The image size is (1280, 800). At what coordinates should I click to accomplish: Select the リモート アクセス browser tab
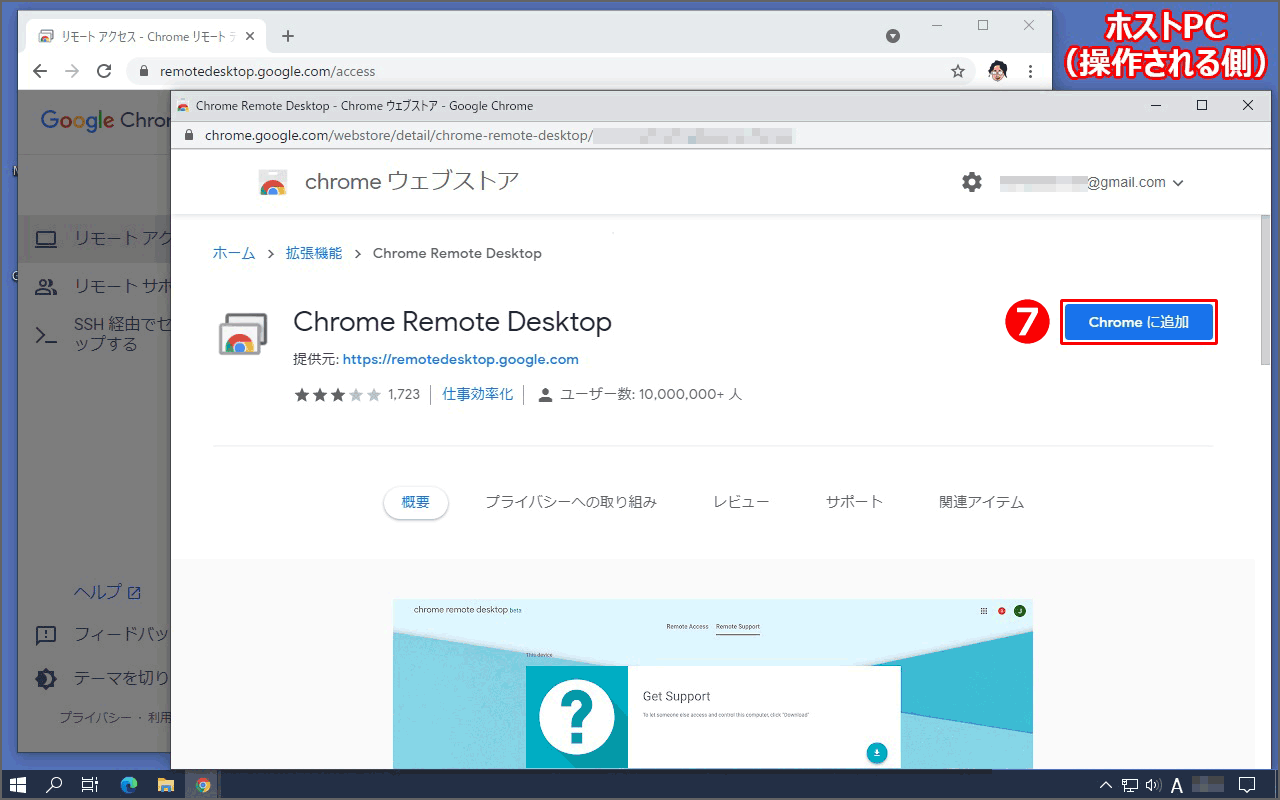point(148,36)
